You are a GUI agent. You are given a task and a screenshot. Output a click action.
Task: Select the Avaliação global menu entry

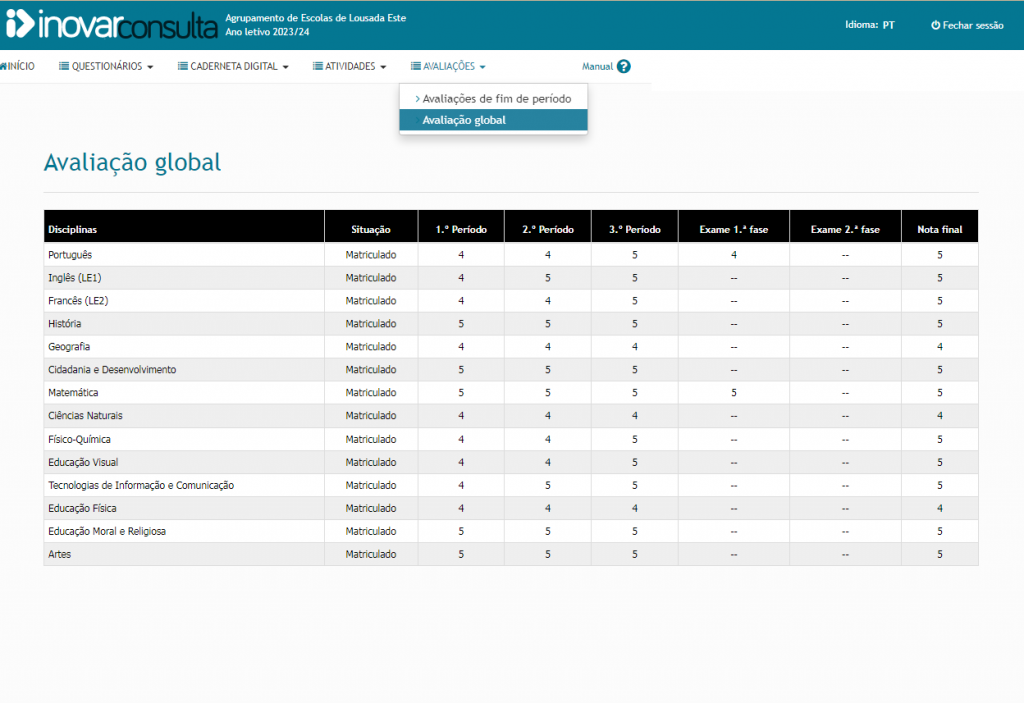point(493,120)
